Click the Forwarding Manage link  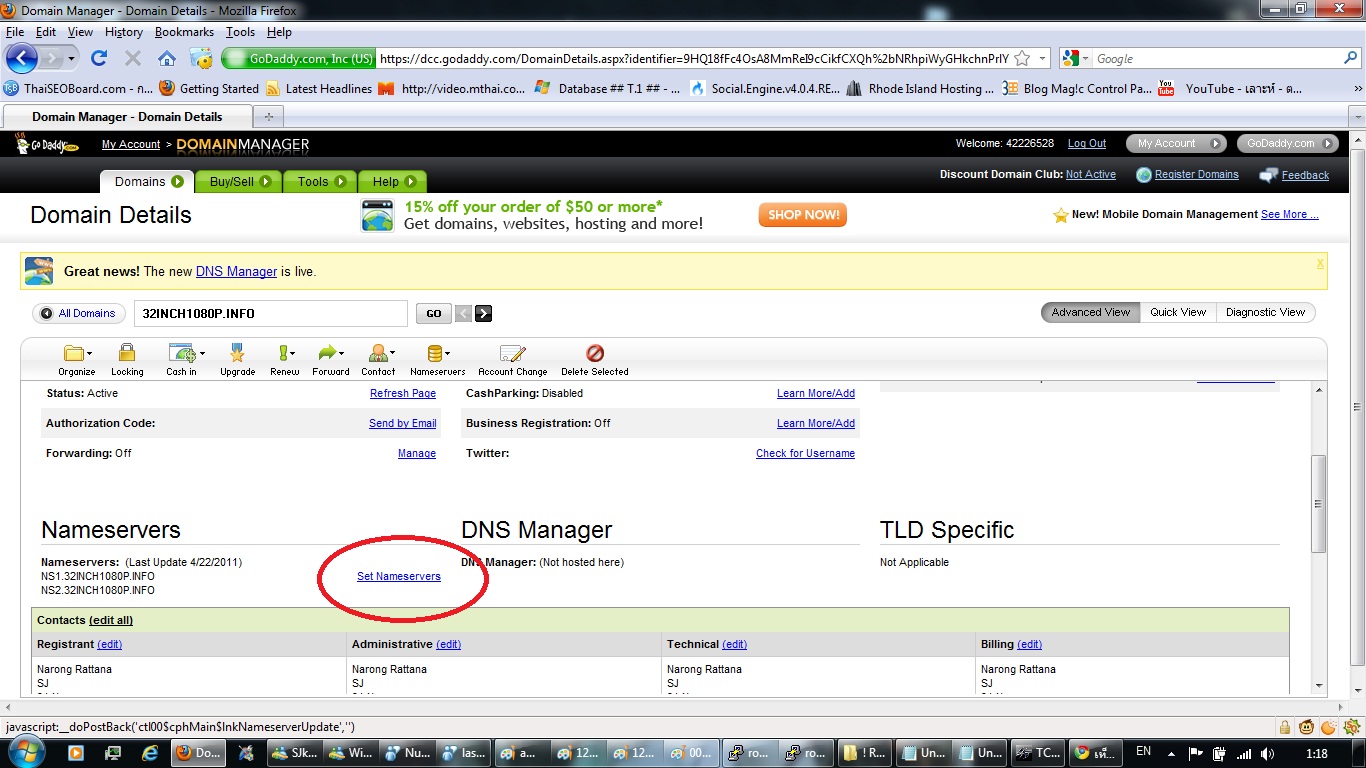tap(417, 453)
